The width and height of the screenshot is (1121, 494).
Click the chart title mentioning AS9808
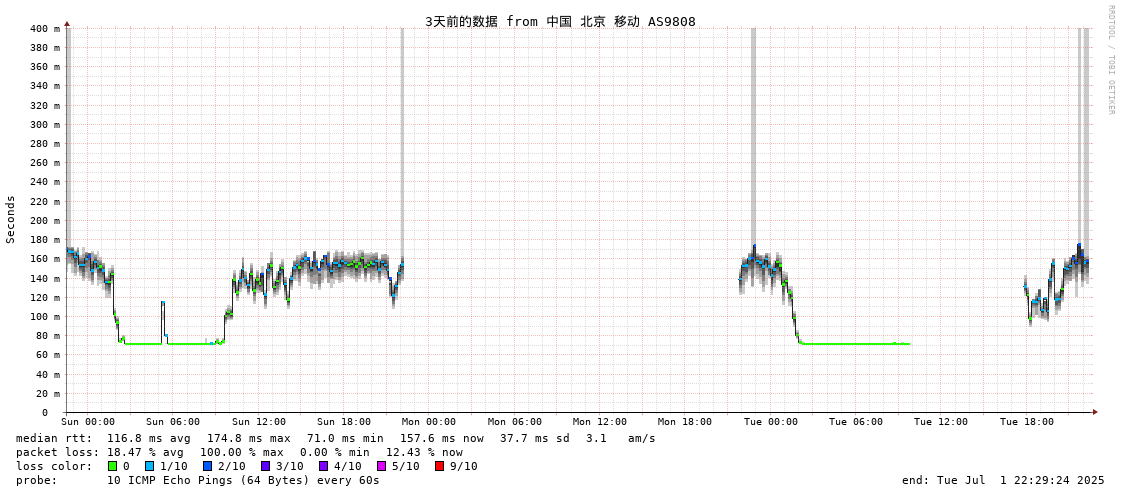point(560,21)
